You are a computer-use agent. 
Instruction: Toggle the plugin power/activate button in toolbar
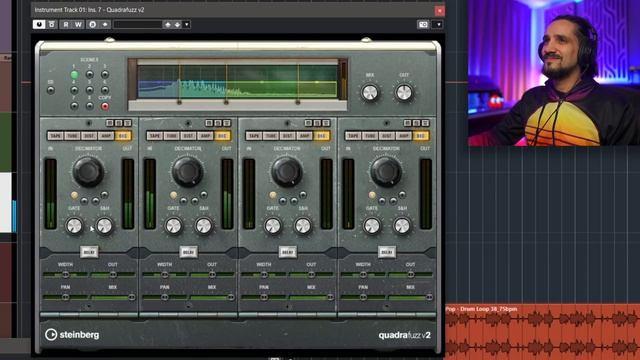(39, 24)
